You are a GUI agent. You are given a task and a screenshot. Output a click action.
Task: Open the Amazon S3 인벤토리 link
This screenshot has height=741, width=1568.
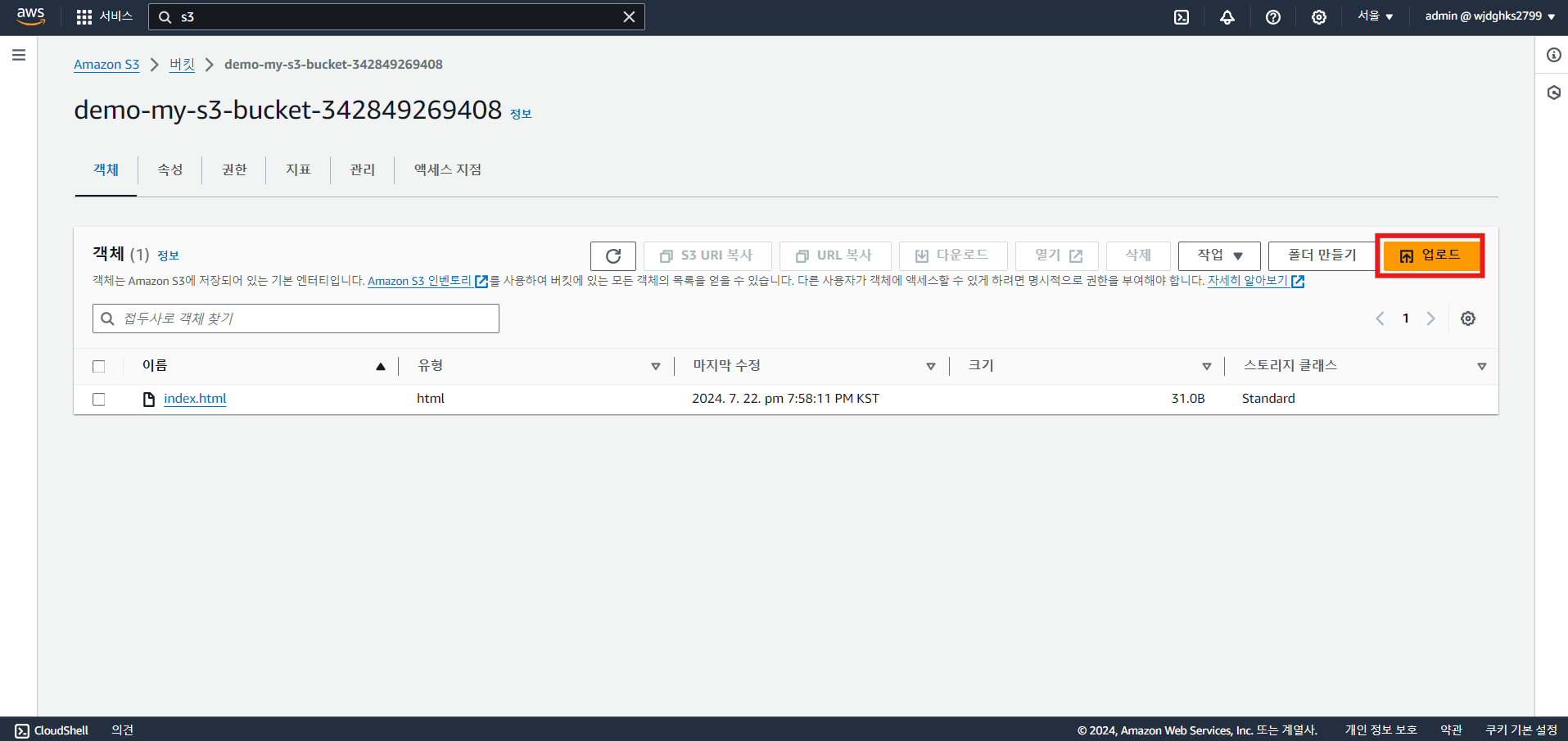[x=427, y=281]
